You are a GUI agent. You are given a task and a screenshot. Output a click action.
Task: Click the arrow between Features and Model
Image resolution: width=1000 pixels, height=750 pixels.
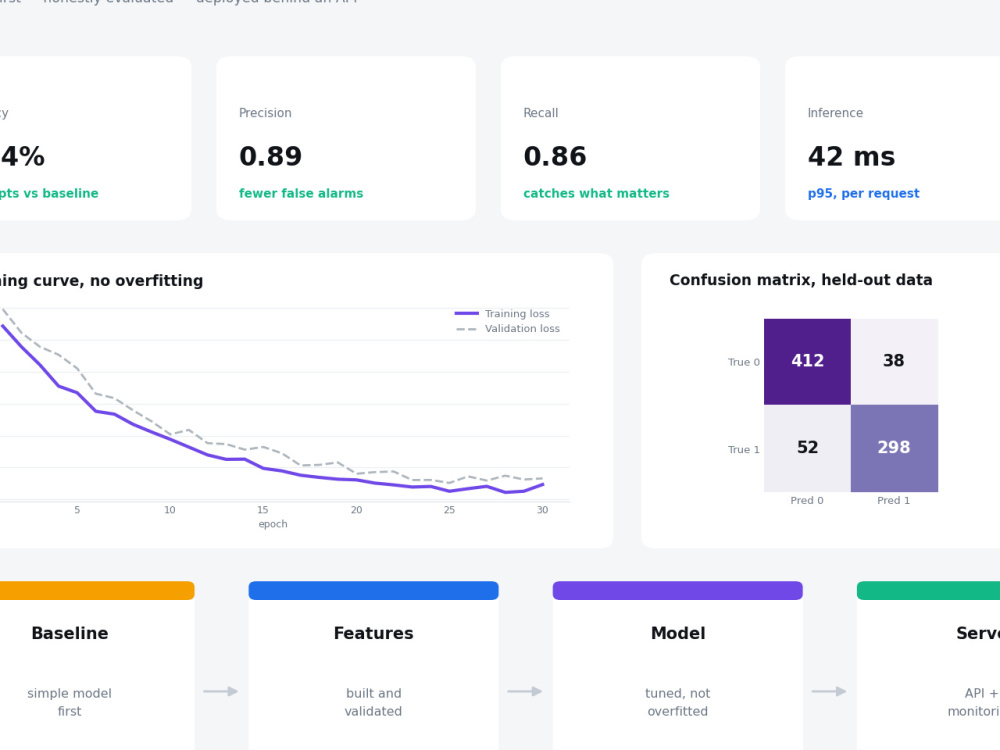tap(525, 691)
